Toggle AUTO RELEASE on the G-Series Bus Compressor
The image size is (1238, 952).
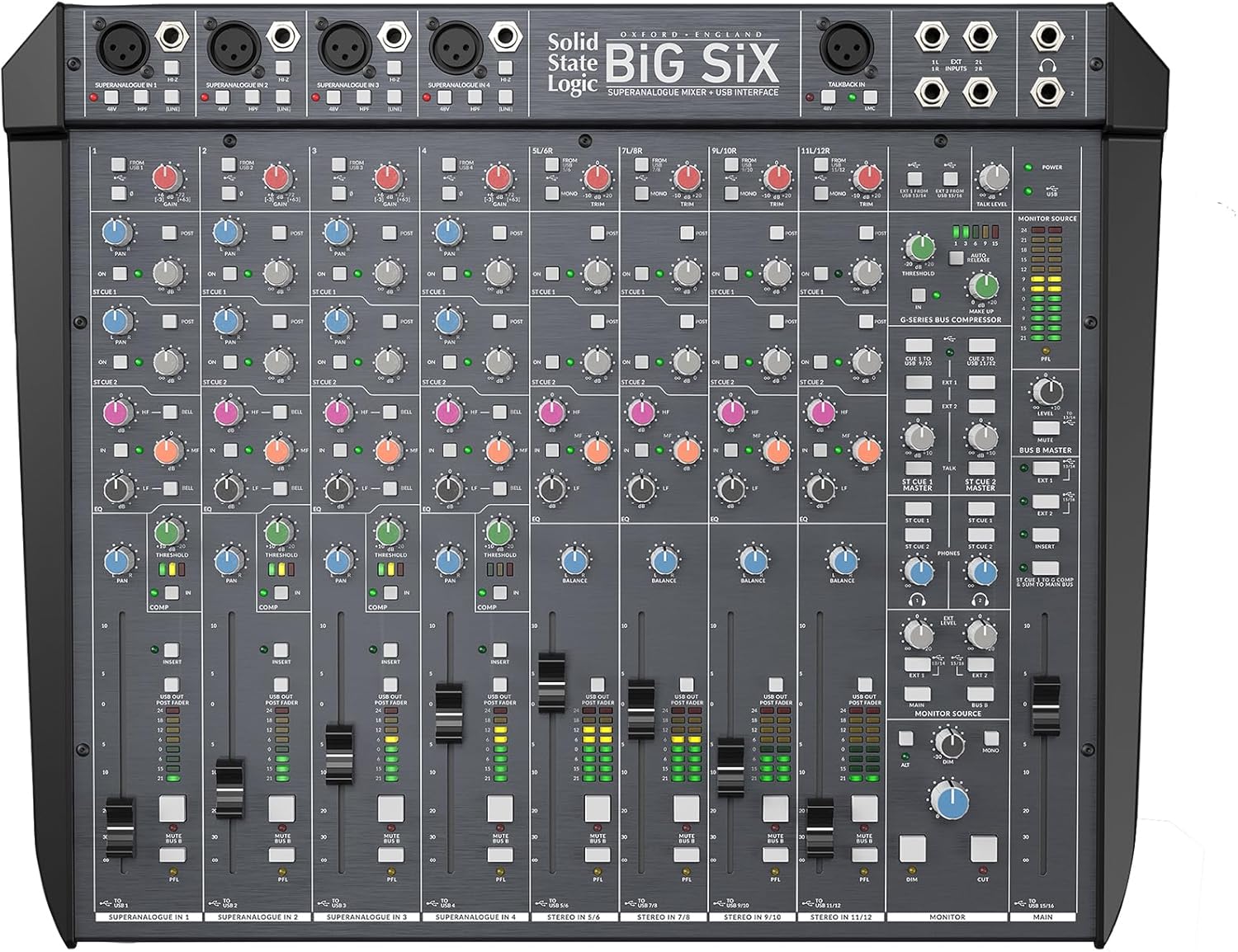pos(957,257)
